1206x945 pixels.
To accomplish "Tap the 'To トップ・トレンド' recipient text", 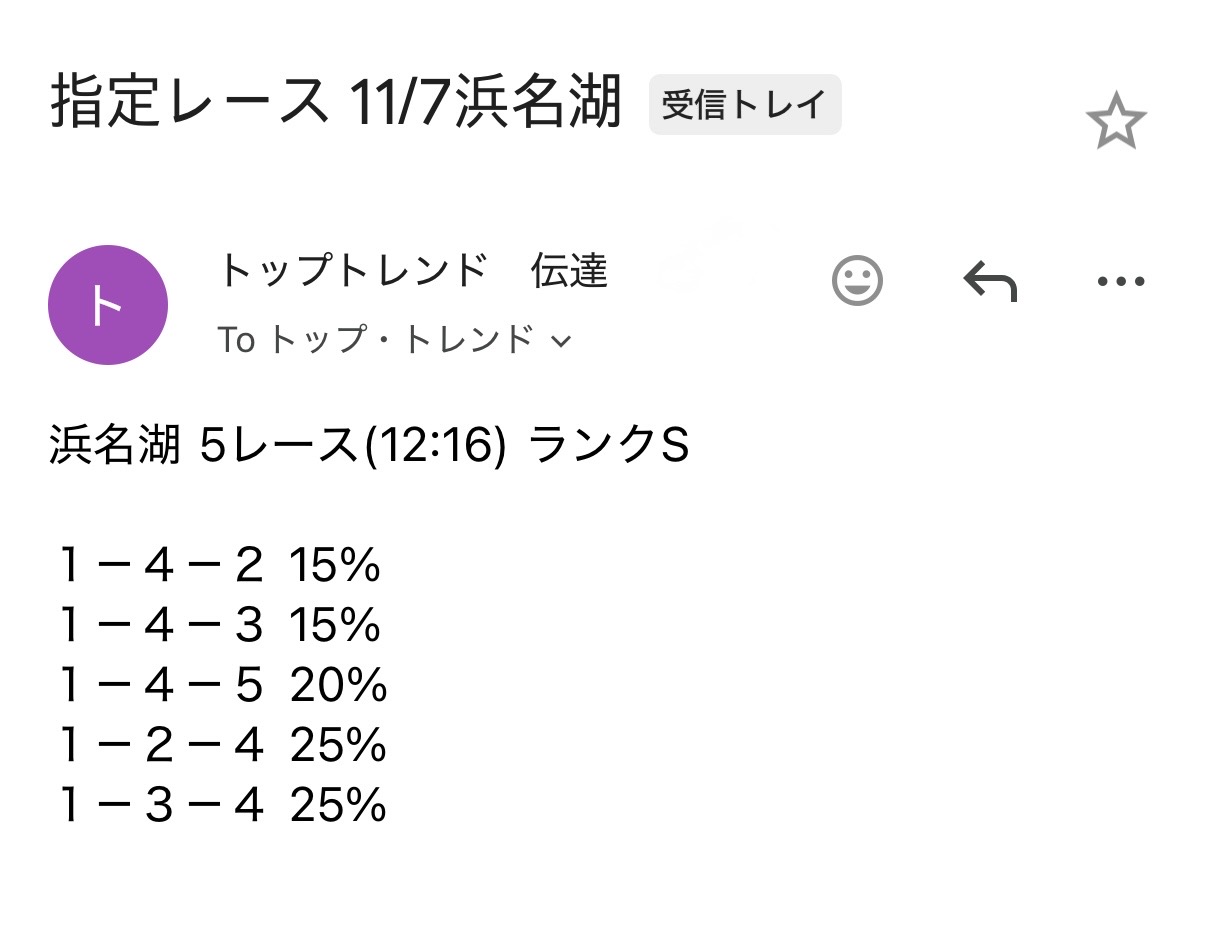I will 376,341.
